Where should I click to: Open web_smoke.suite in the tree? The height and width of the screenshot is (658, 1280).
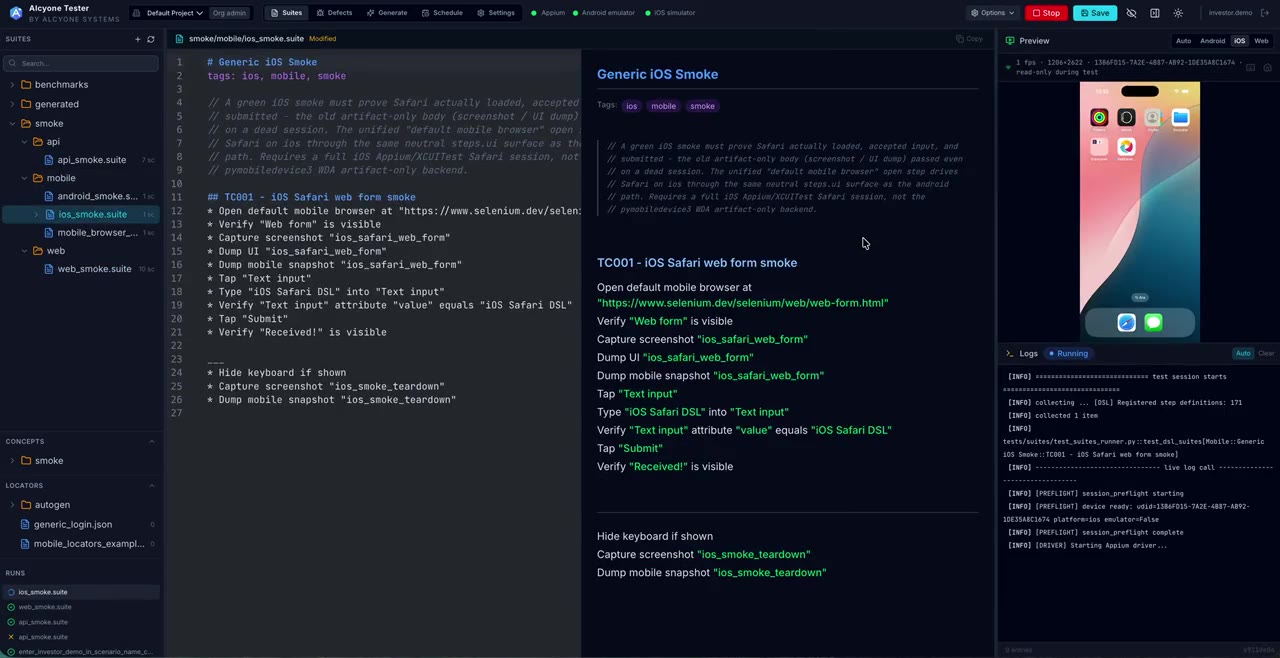click(94, 269)
